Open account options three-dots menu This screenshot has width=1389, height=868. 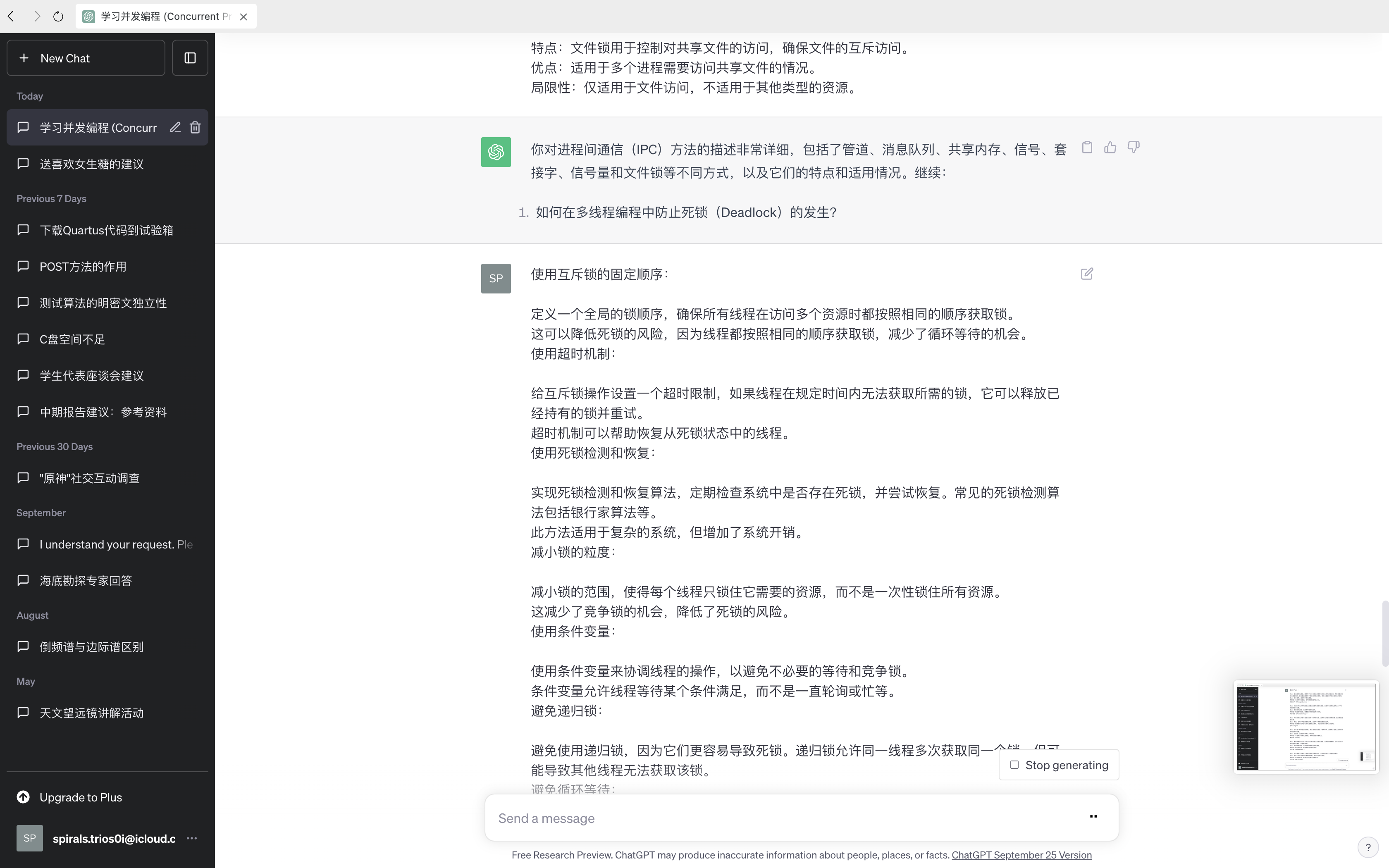[192, 838]
